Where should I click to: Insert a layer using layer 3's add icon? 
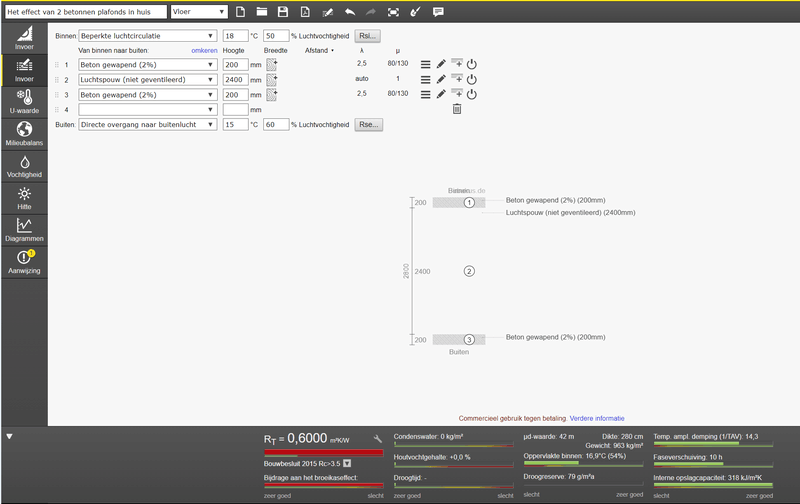click(457, 93)
